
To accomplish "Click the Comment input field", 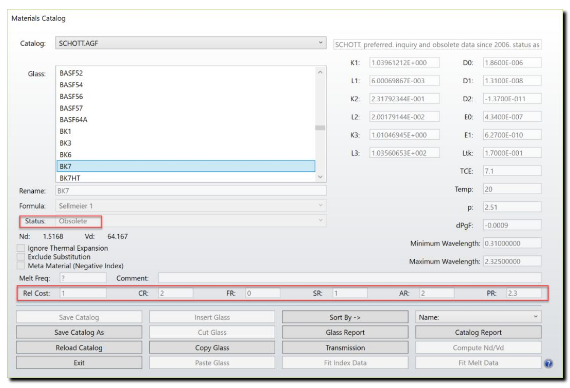I will point(349,278).
